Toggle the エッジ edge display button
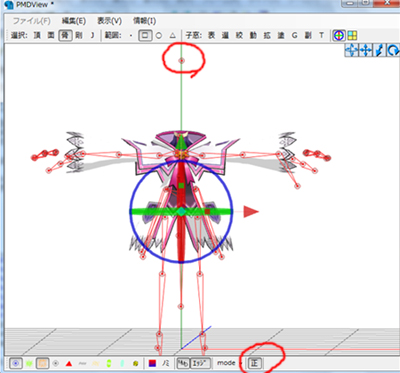 pyautogui.click(x=202, y=363)
